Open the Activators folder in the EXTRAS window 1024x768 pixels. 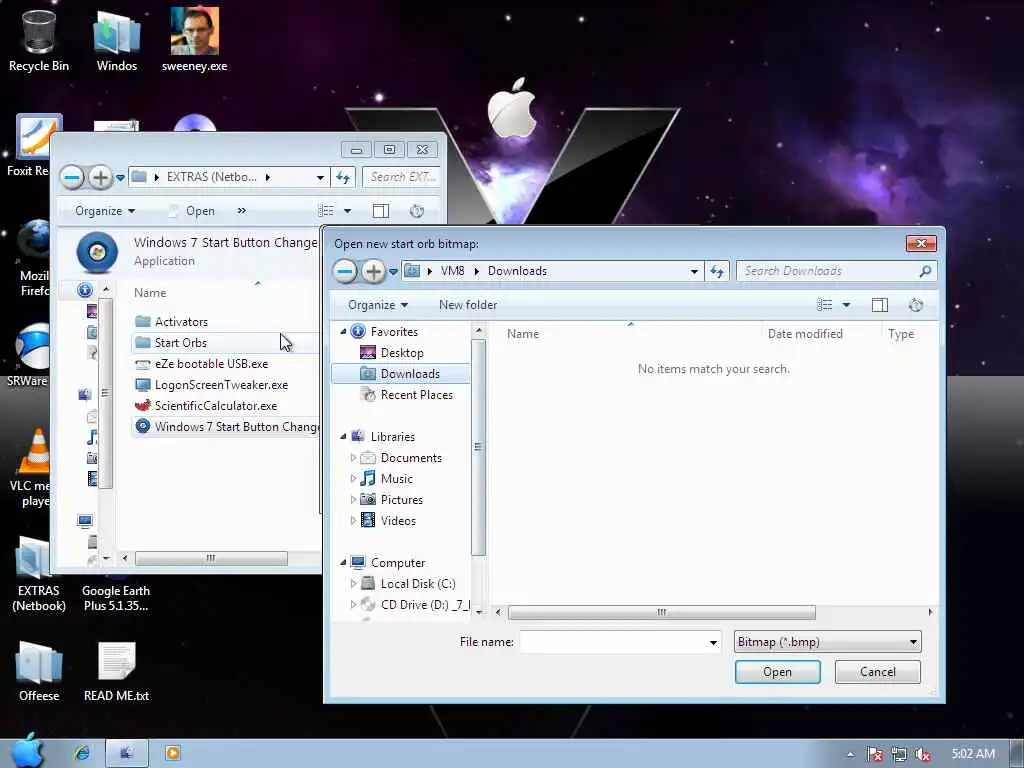point(181,321)
